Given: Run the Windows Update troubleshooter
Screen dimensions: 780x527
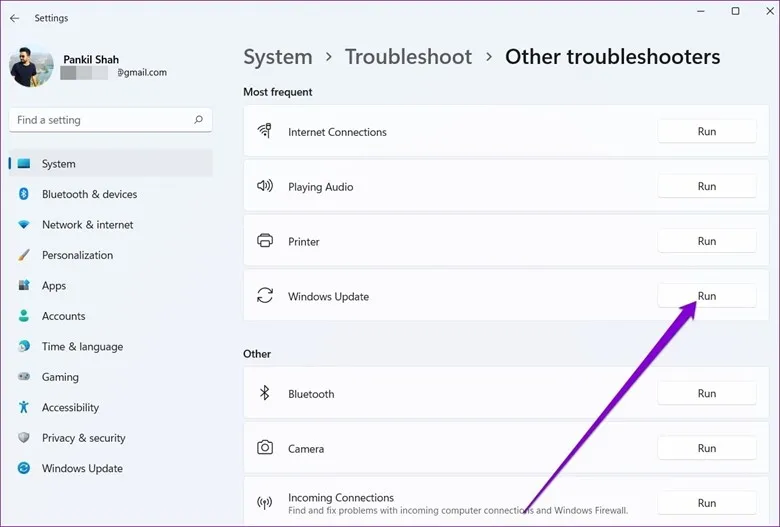Looking at the screenshot, I should pos(706,296).
